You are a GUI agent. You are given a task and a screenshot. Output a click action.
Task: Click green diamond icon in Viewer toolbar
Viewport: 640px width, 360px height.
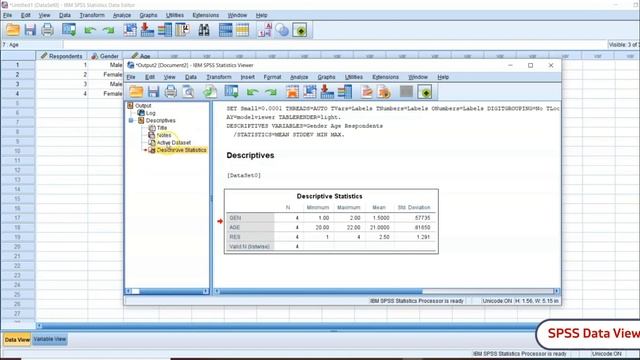tap(425, 92)
